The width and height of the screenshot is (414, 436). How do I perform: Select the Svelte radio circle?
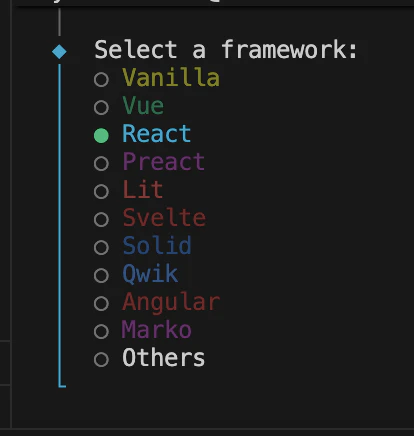(101, 220)
